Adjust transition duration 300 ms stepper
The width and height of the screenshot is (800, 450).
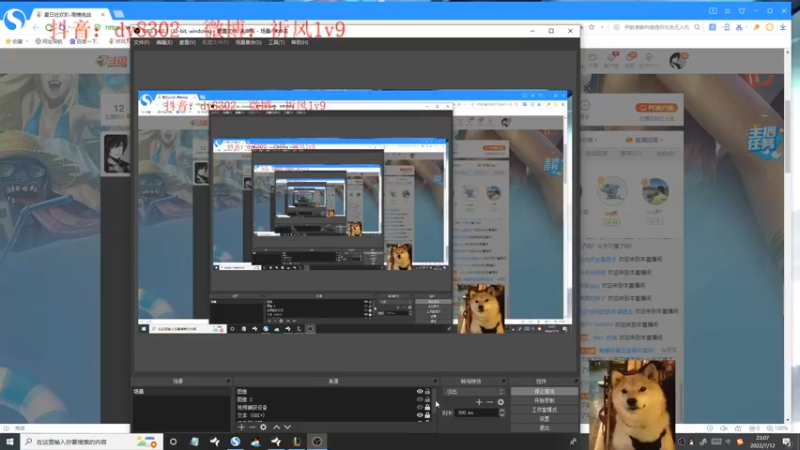click(502, 413)
